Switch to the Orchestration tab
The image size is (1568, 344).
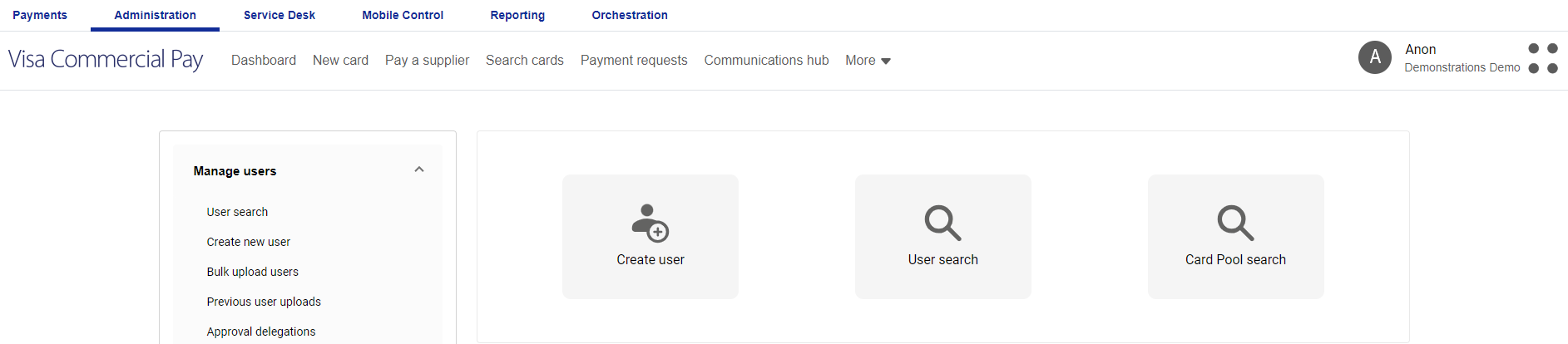630,15
